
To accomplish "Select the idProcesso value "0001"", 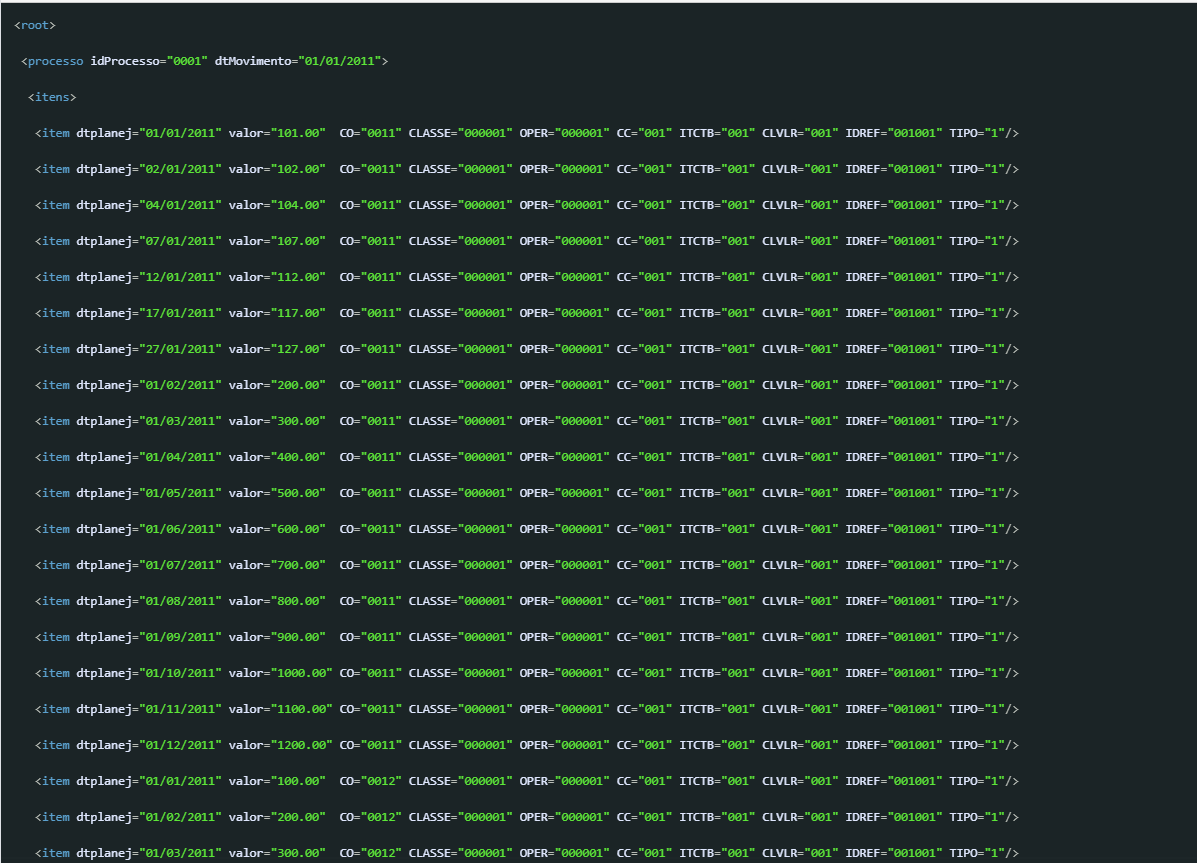I will point(187,61).
